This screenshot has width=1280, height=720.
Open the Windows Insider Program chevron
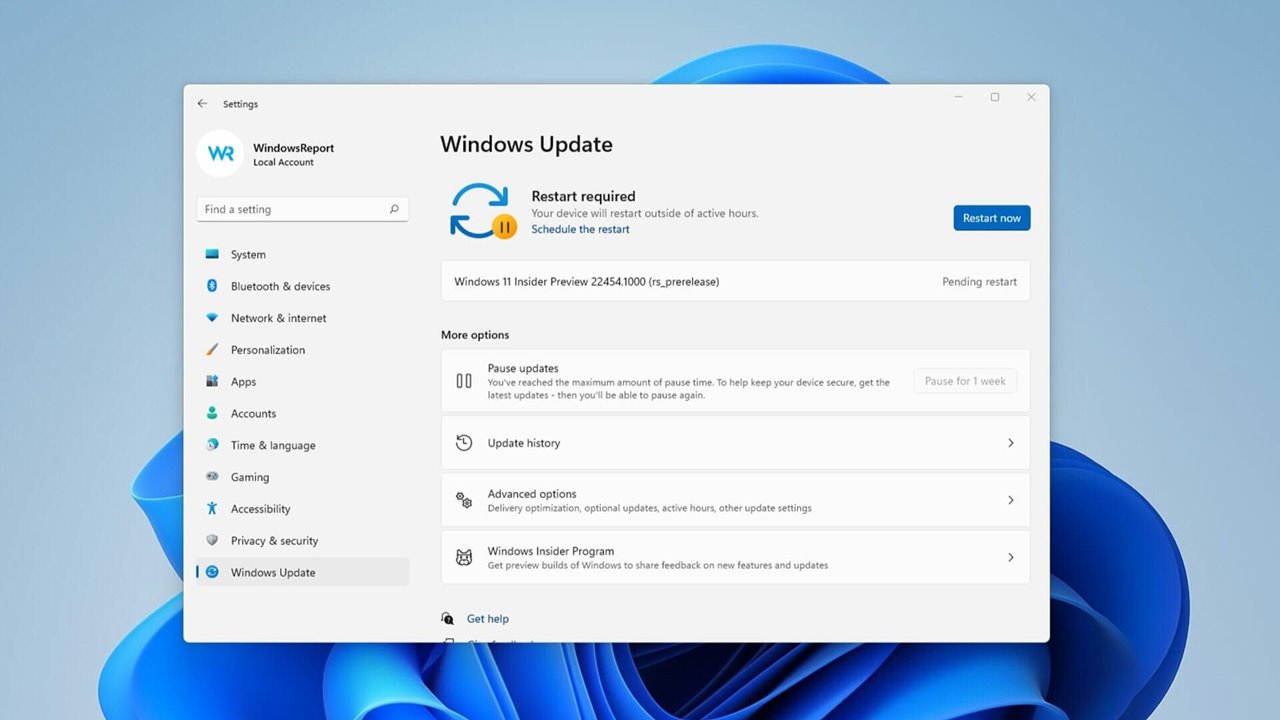pos(1012,557)
